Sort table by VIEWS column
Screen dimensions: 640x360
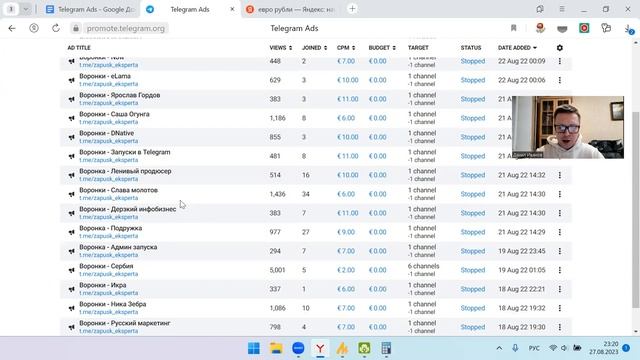click(281, 48)
